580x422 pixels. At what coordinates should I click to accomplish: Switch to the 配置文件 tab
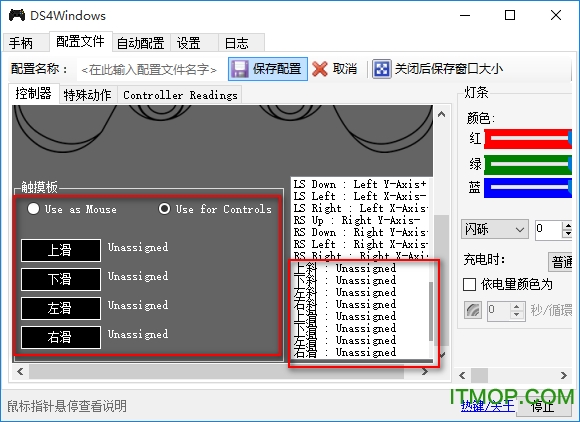tap(80, 41)
